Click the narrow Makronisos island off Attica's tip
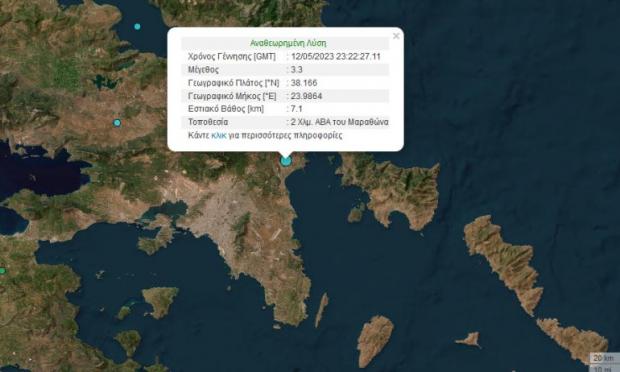 point(321,310)
